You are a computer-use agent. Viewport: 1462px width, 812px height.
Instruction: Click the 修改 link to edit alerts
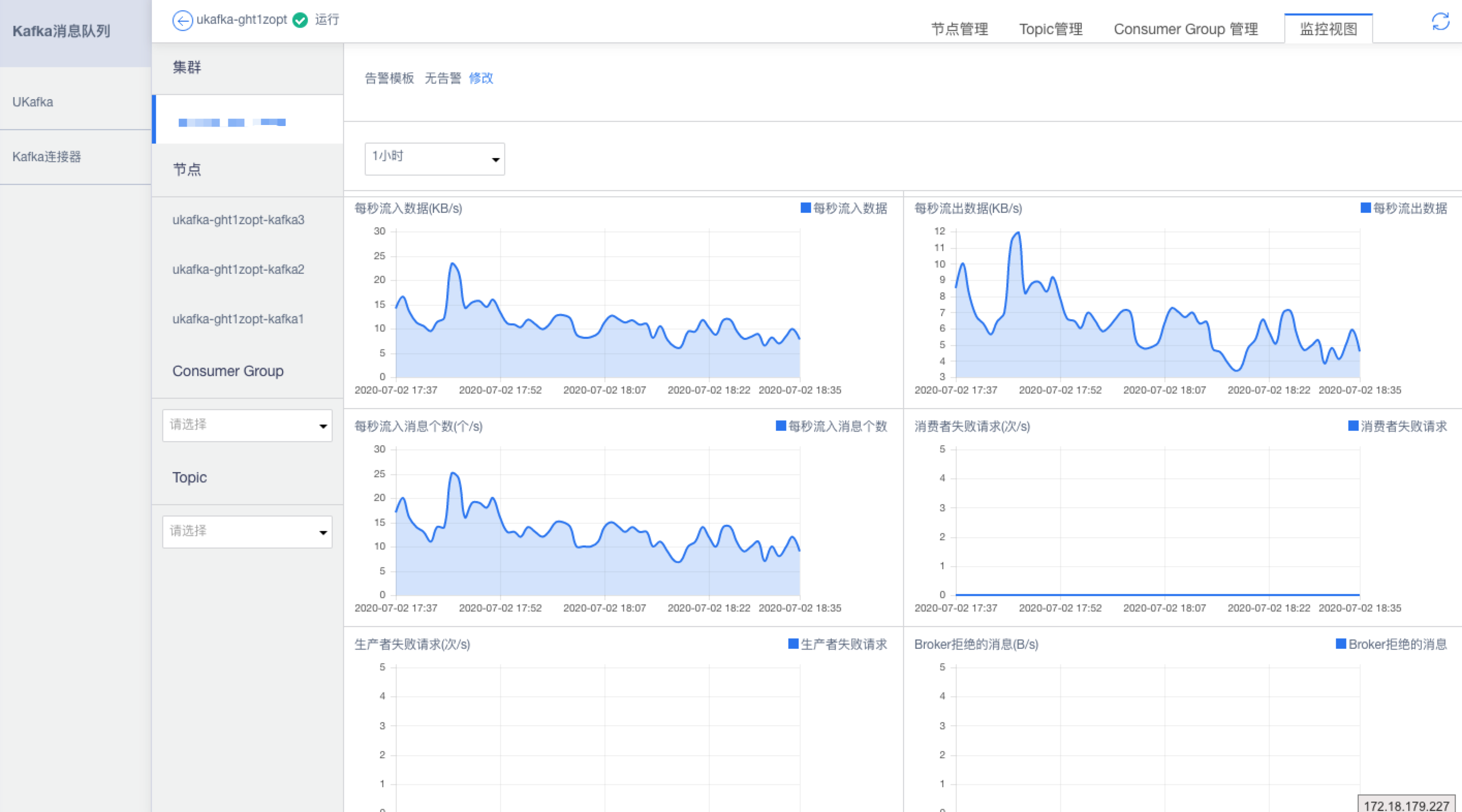click(481, 79)
